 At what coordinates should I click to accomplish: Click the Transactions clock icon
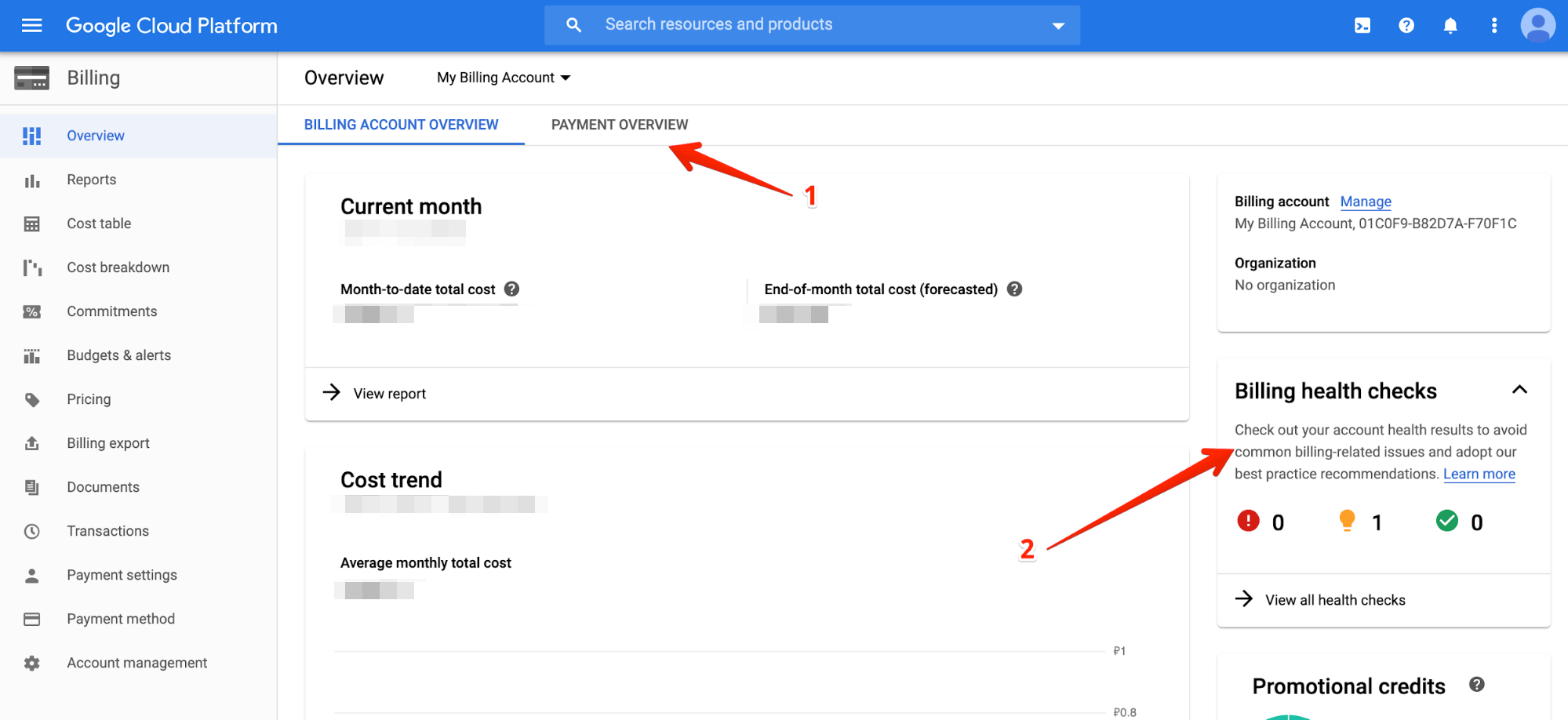coord(32,532)
